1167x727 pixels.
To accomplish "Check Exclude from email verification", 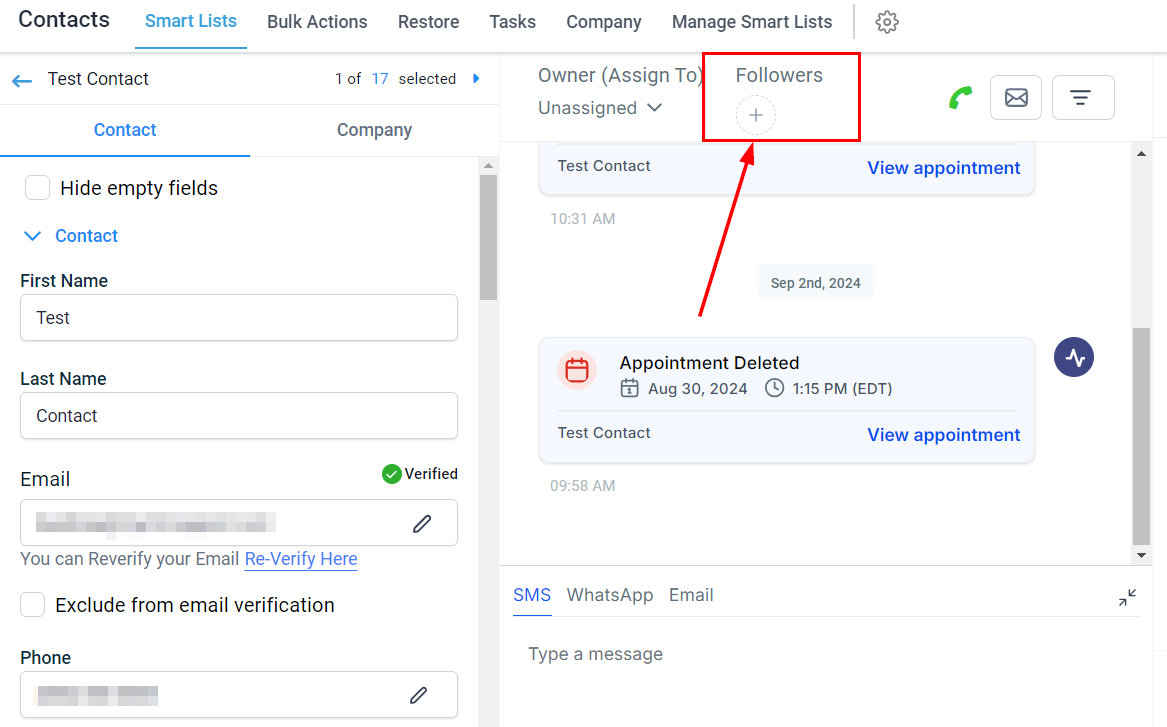I will [x=33, y=605].
